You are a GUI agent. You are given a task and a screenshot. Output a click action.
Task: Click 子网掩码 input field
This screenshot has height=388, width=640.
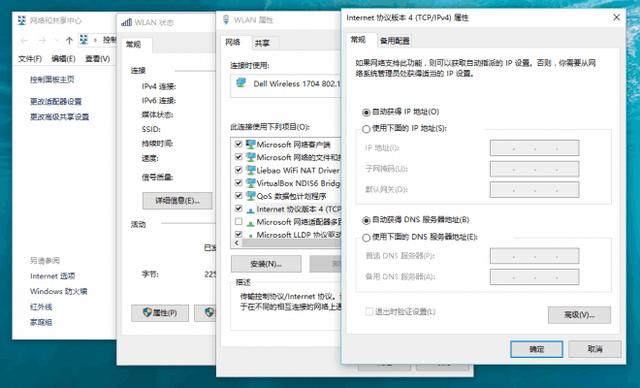pyautogui.click(x=534, y=169)
